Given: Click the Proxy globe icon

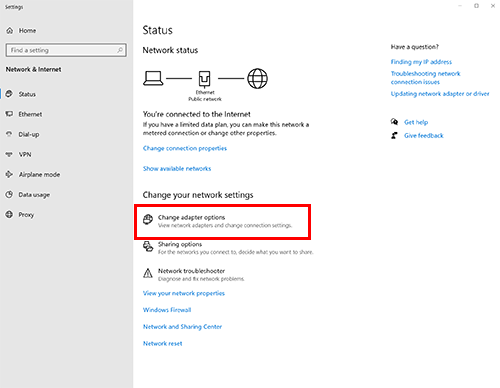Looking at the screenshot, I should (x=9, y=214).
